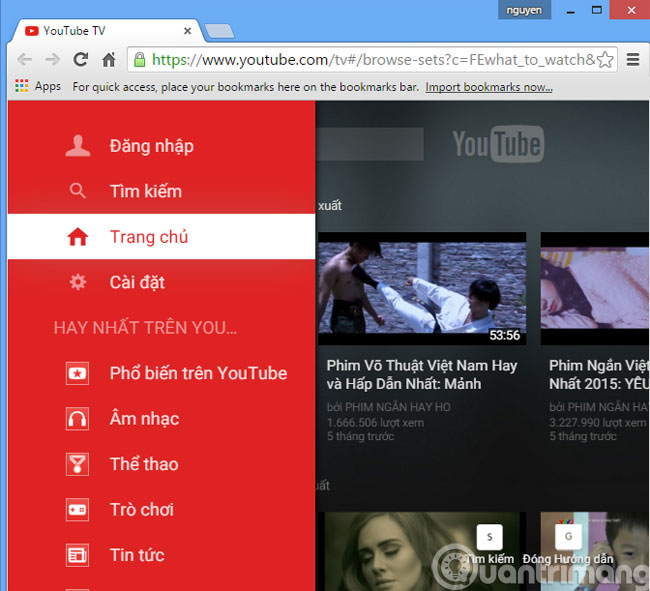
Task: Open a new tab next to YouTube TV
Action: pyautogui.click(x=219, y=32)
